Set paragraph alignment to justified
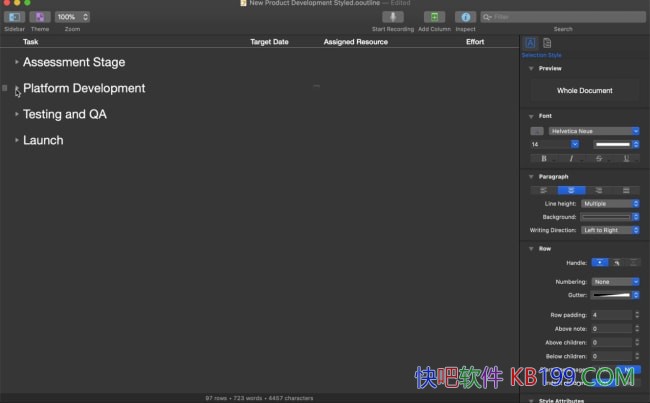This screenshot has height=403, width=650. point(626,189)
